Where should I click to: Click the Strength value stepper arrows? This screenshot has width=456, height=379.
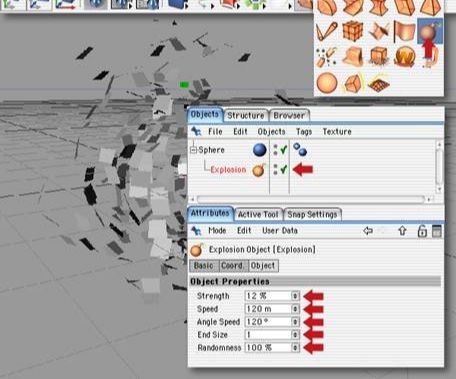click(295, 296)
